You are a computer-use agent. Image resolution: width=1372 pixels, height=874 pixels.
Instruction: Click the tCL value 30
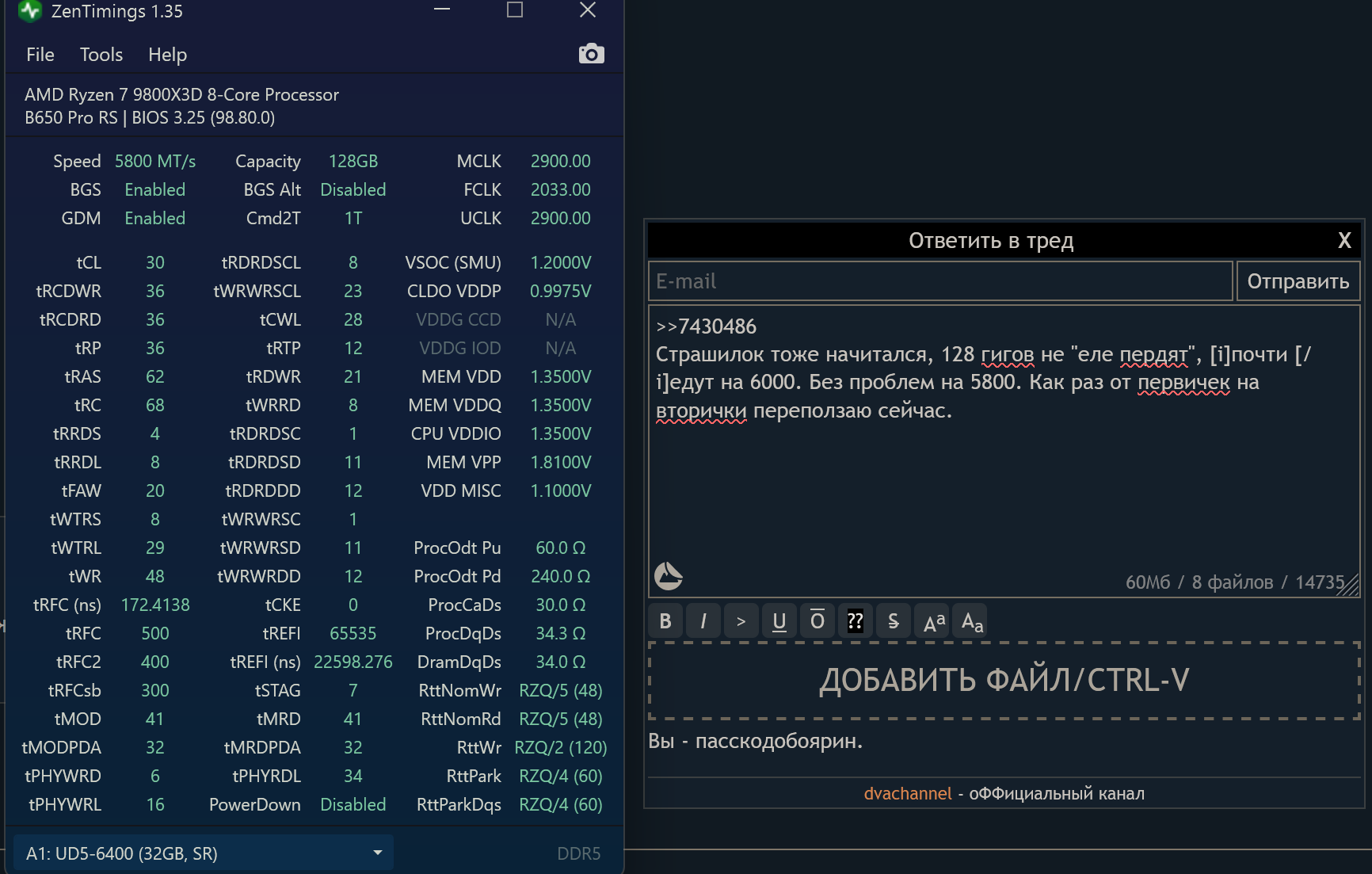tap(155, 262)
